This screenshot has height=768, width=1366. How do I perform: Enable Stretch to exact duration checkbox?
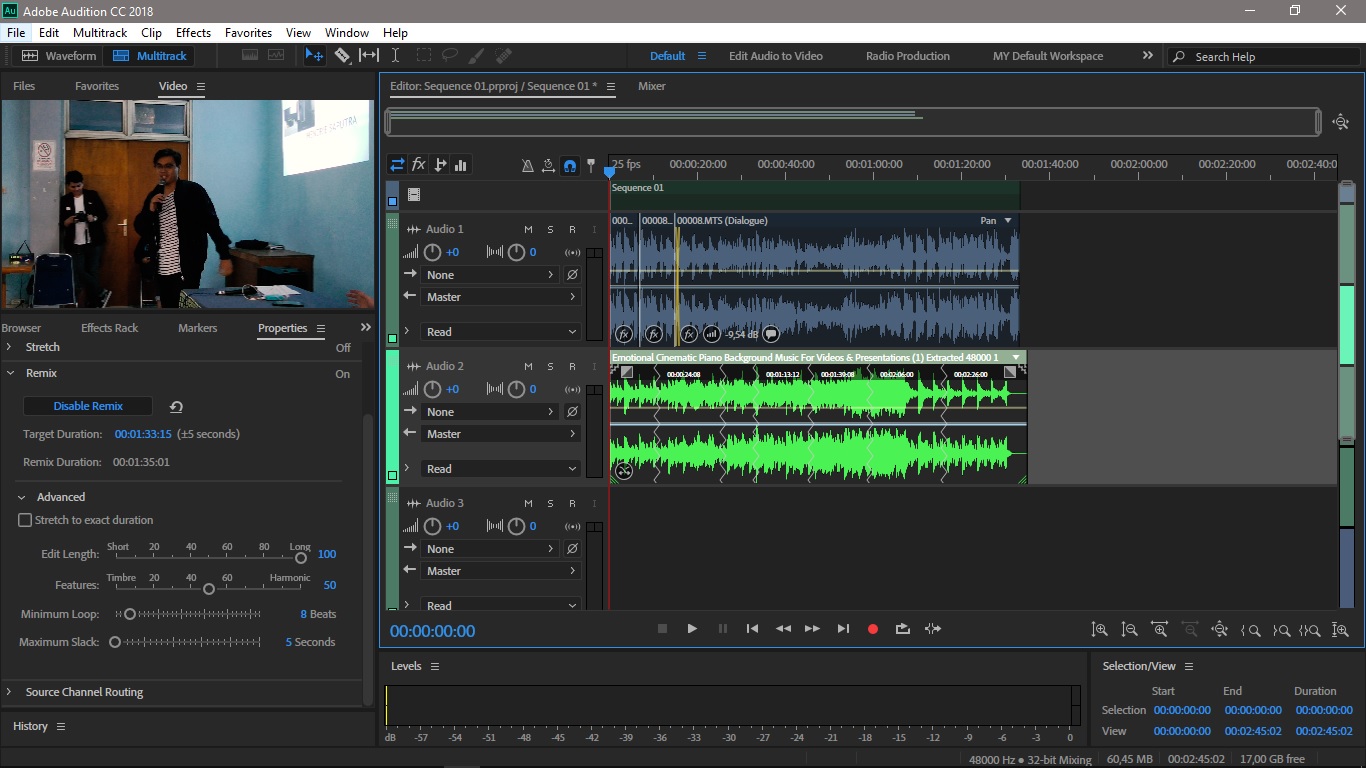(x=25, y=520)
